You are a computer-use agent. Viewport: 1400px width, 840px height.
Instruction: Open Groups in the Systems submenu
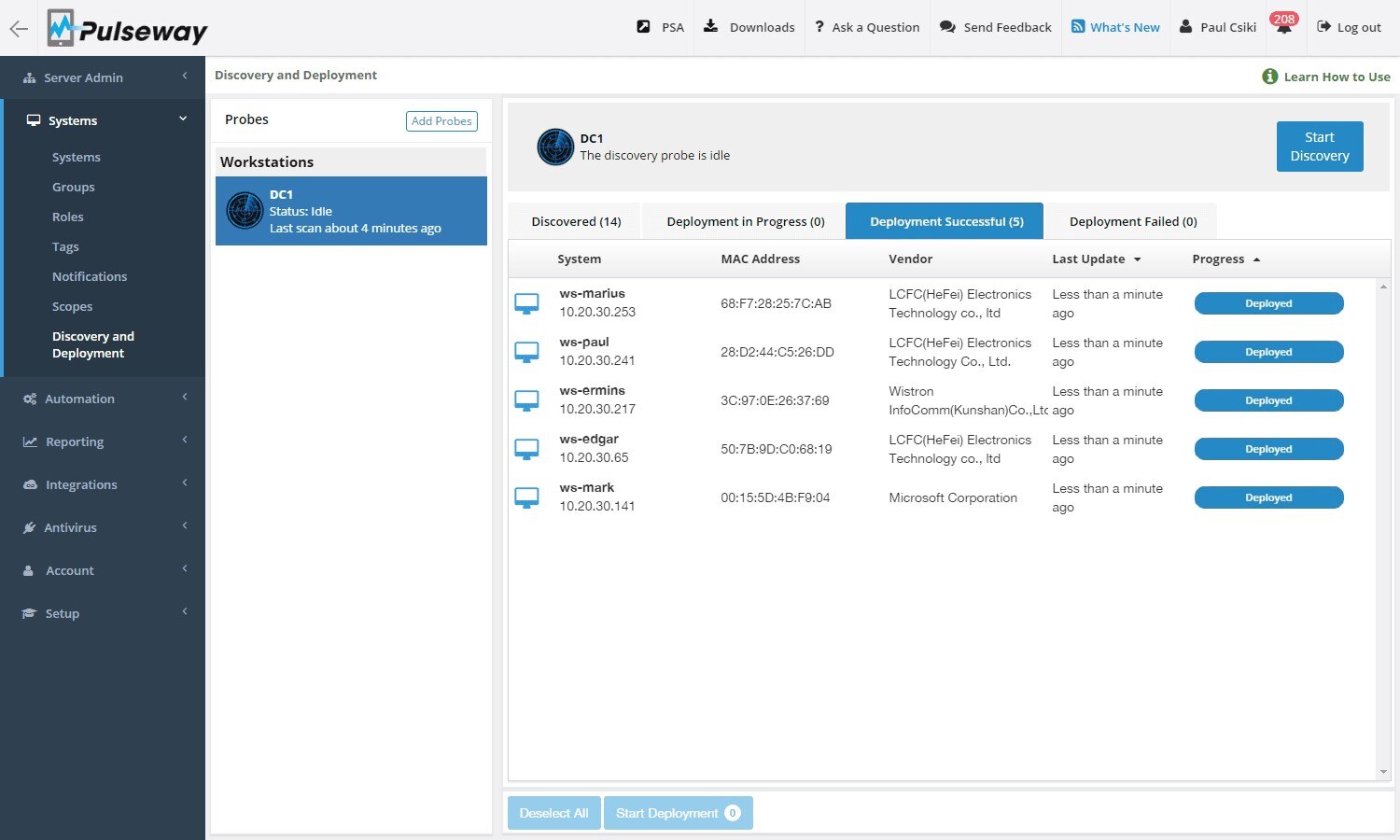point(74,187)
